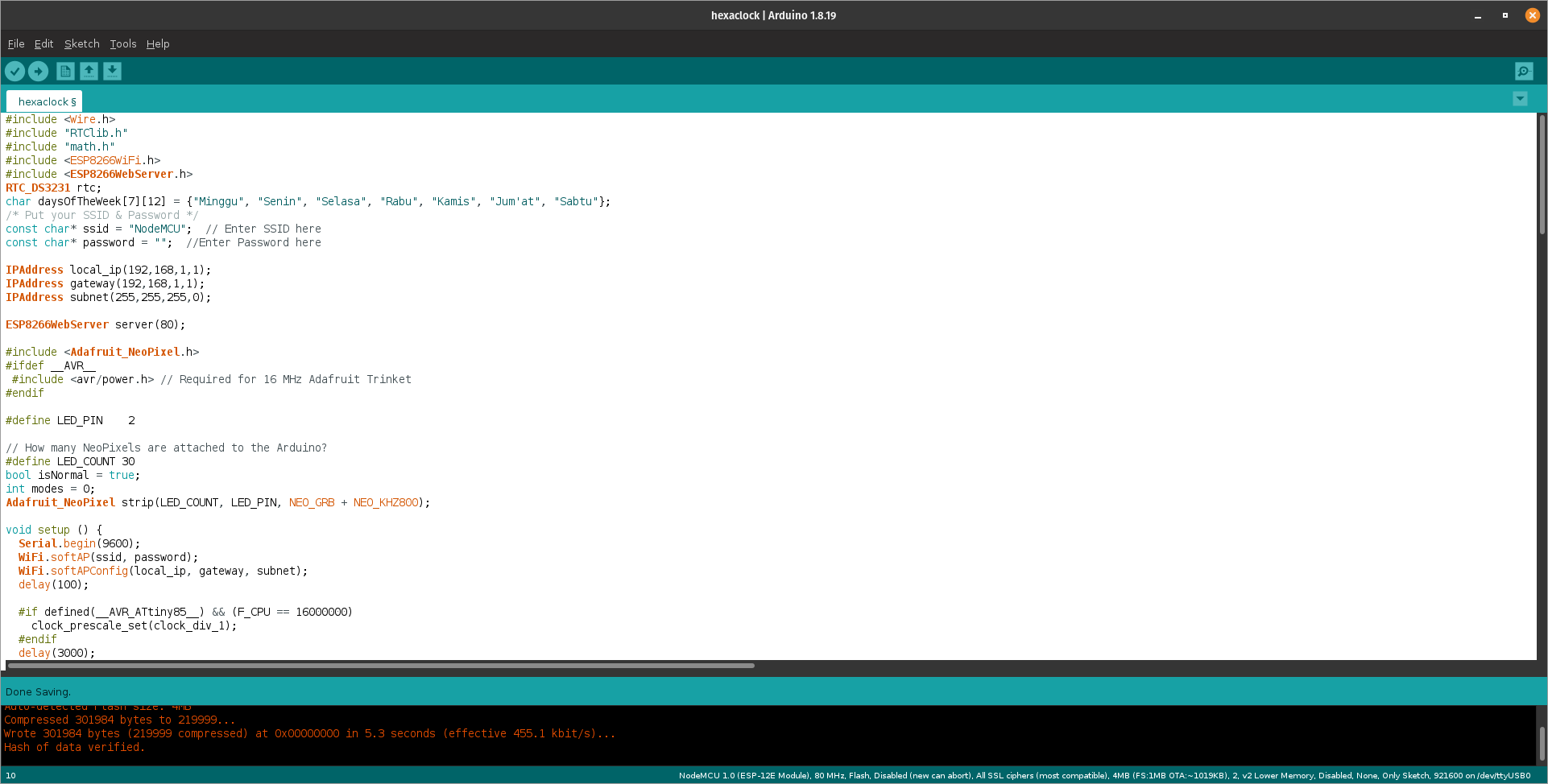1548x784 pixels.
Task: Open the File menu
Action: tap(16, 44)
